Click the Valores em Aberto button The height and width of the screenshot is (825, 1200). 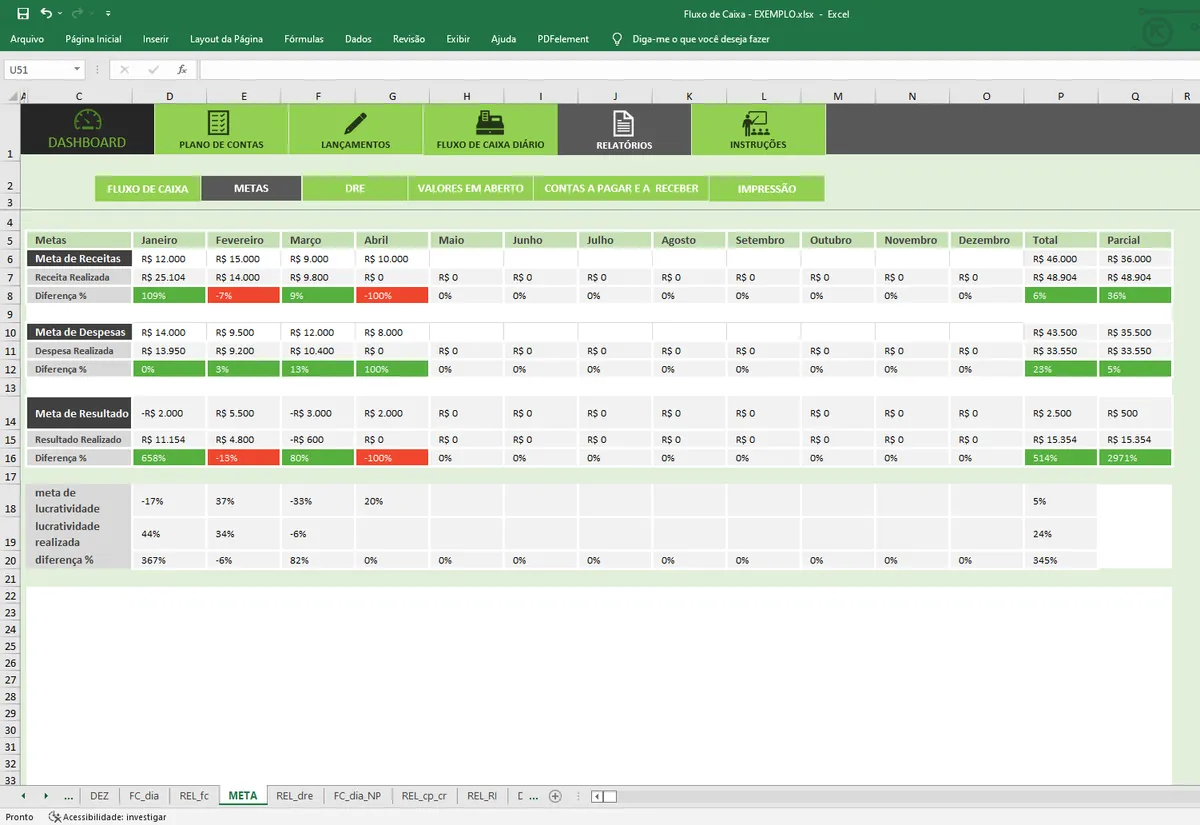tap(470, 188)
